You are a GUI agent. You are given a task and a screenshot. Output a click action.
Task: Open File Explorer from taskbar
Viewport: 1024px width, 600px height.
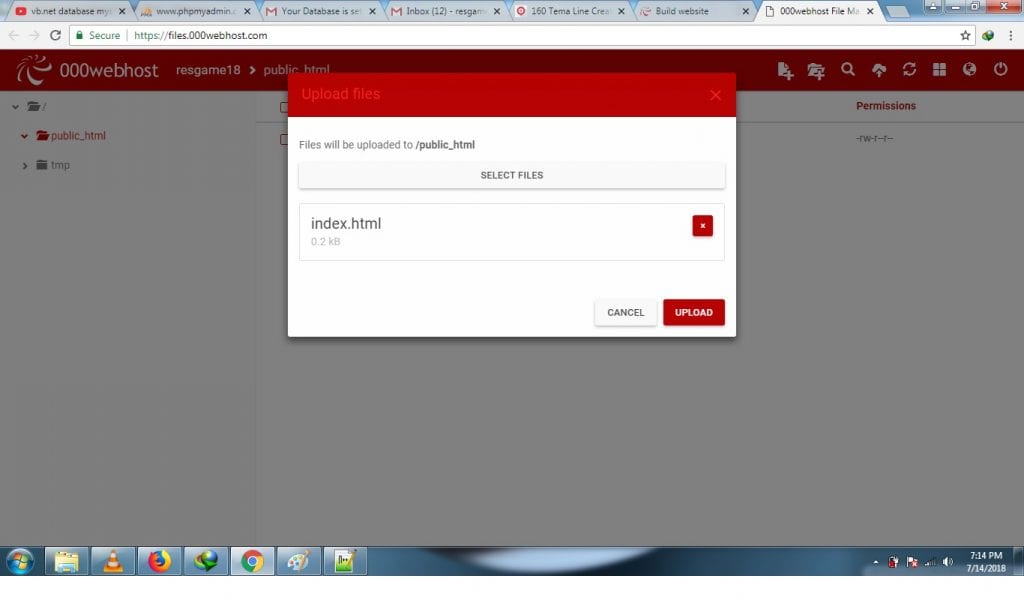67,561
